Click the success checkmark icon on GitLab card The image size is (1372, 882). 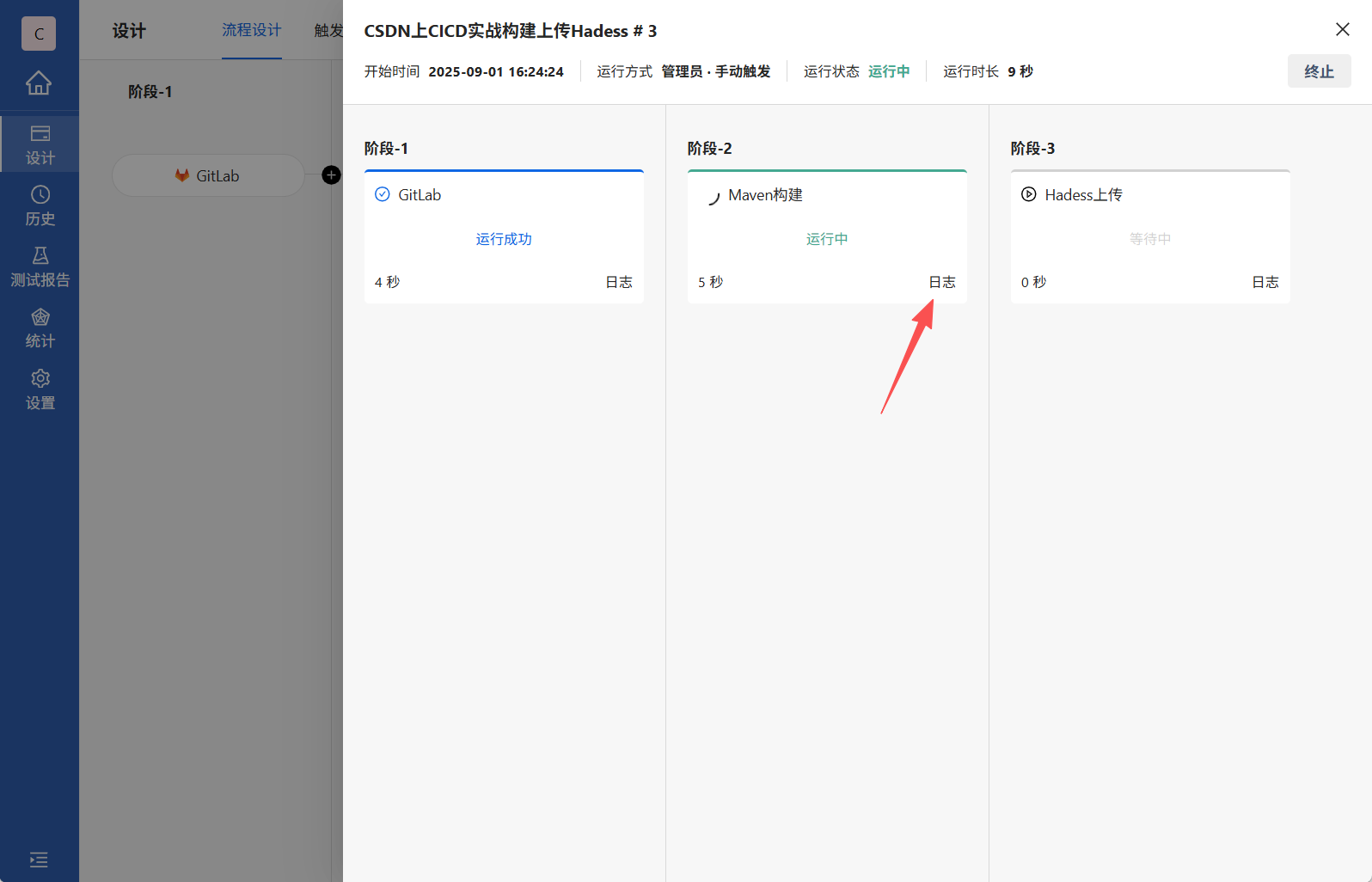click(383, 194)
